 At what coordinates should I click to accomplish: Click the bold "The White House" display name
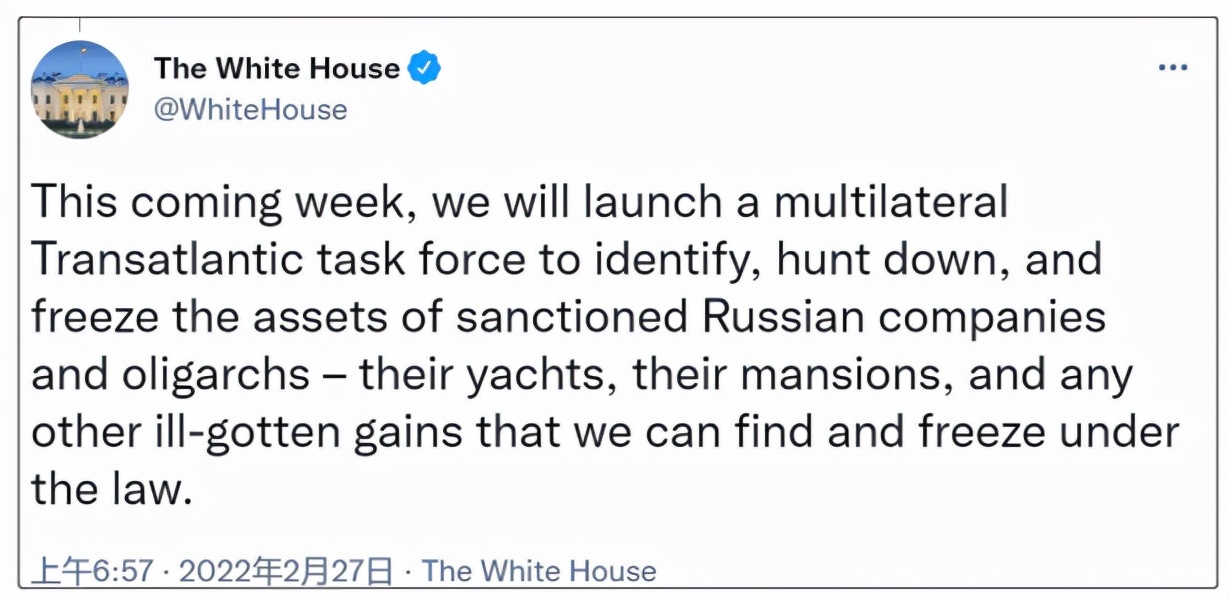tap(276, 69)
